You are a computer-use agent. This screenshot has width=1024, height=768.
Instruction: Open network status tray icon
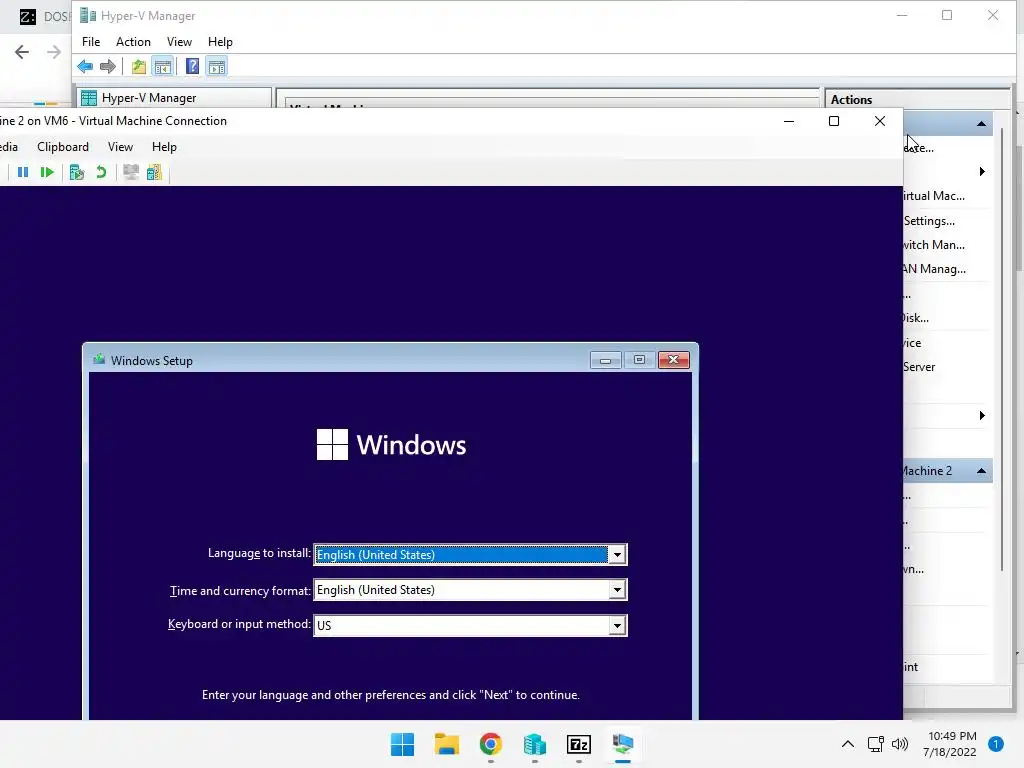click(875, 744)
